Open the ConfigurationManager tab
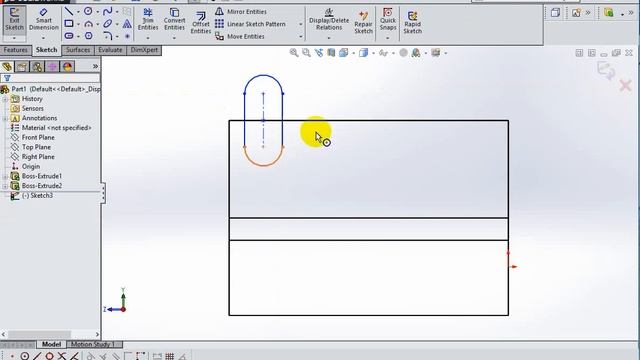640x360 pixels. [x=37, y=67]
